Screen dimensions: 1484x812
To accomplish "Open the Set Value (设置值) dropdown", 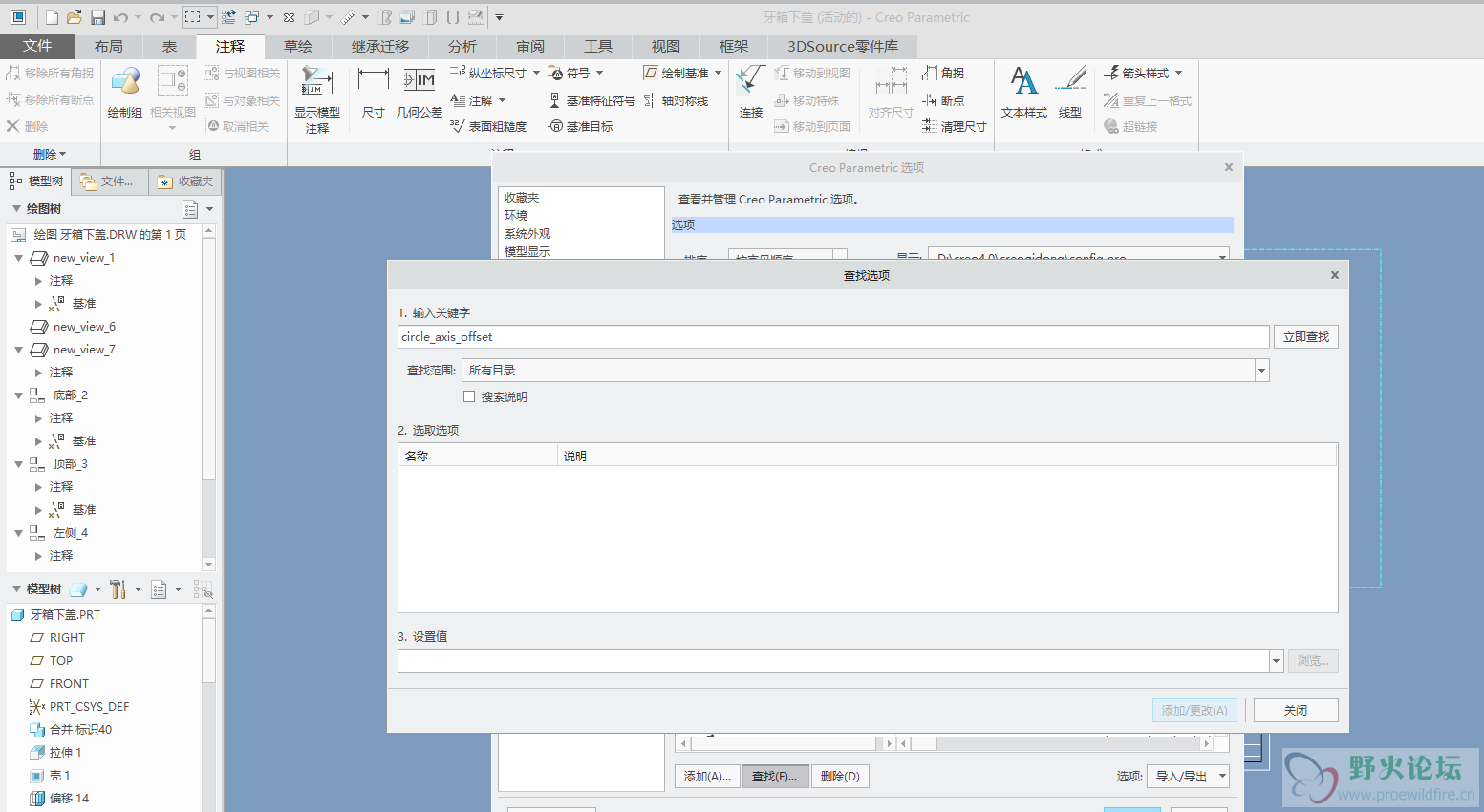I will (1276, 660).
